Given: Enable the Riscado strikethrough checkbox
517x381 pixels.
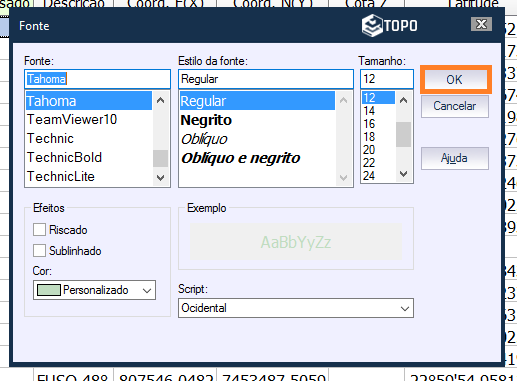Looking at the screenshot, I should point(39,230).
